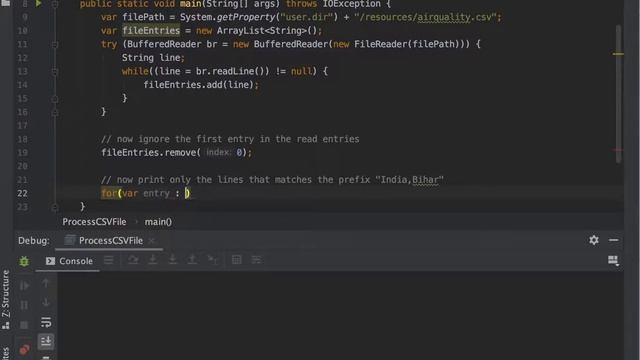This screenshot has height=360, width=640.
Task: Click the comment "now ignore the first entry"
Action: coord(186,139)
